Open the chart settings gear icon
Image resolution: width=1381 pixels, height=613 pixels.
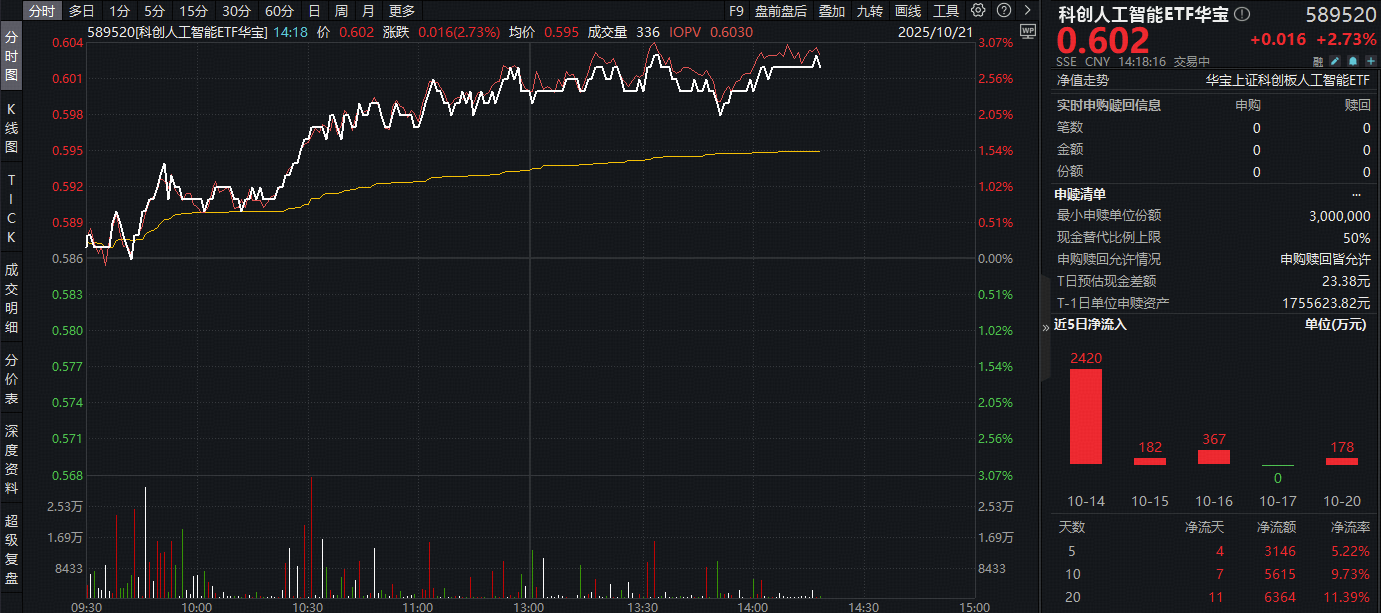(977, 11)
